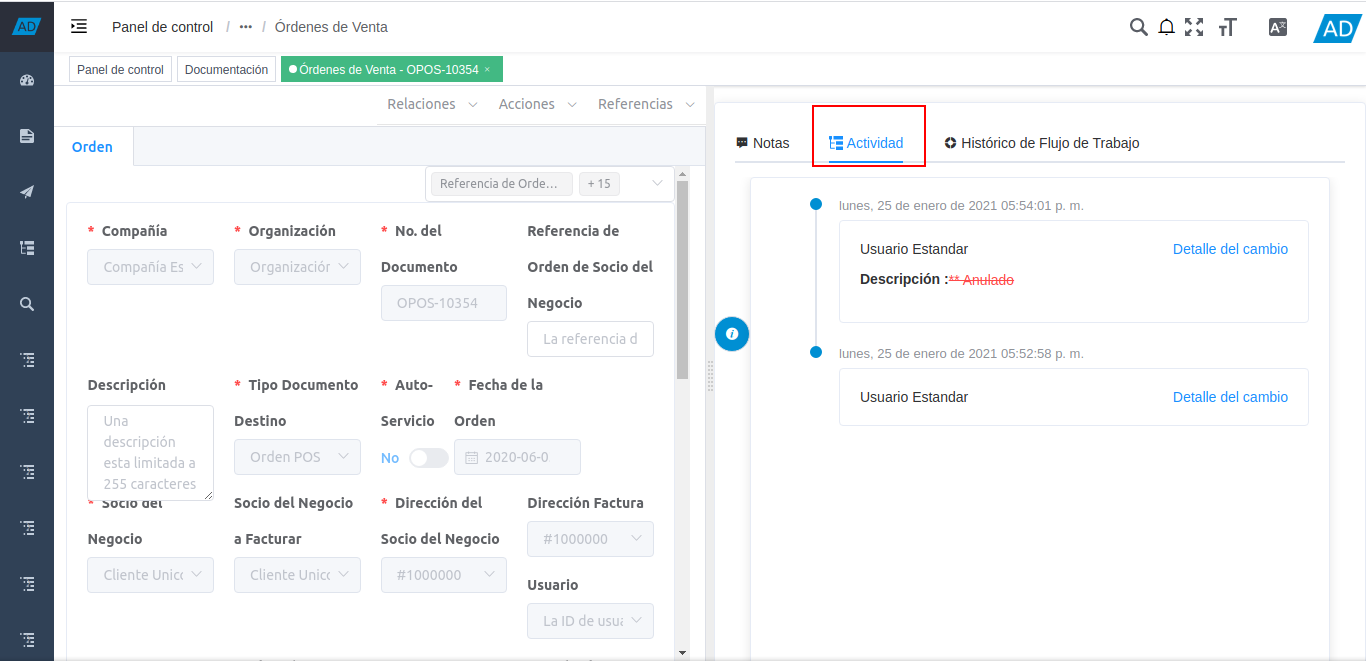Open the Organización dropdown
Screen dimensions: 1366x661
click(x=297, y=267)
